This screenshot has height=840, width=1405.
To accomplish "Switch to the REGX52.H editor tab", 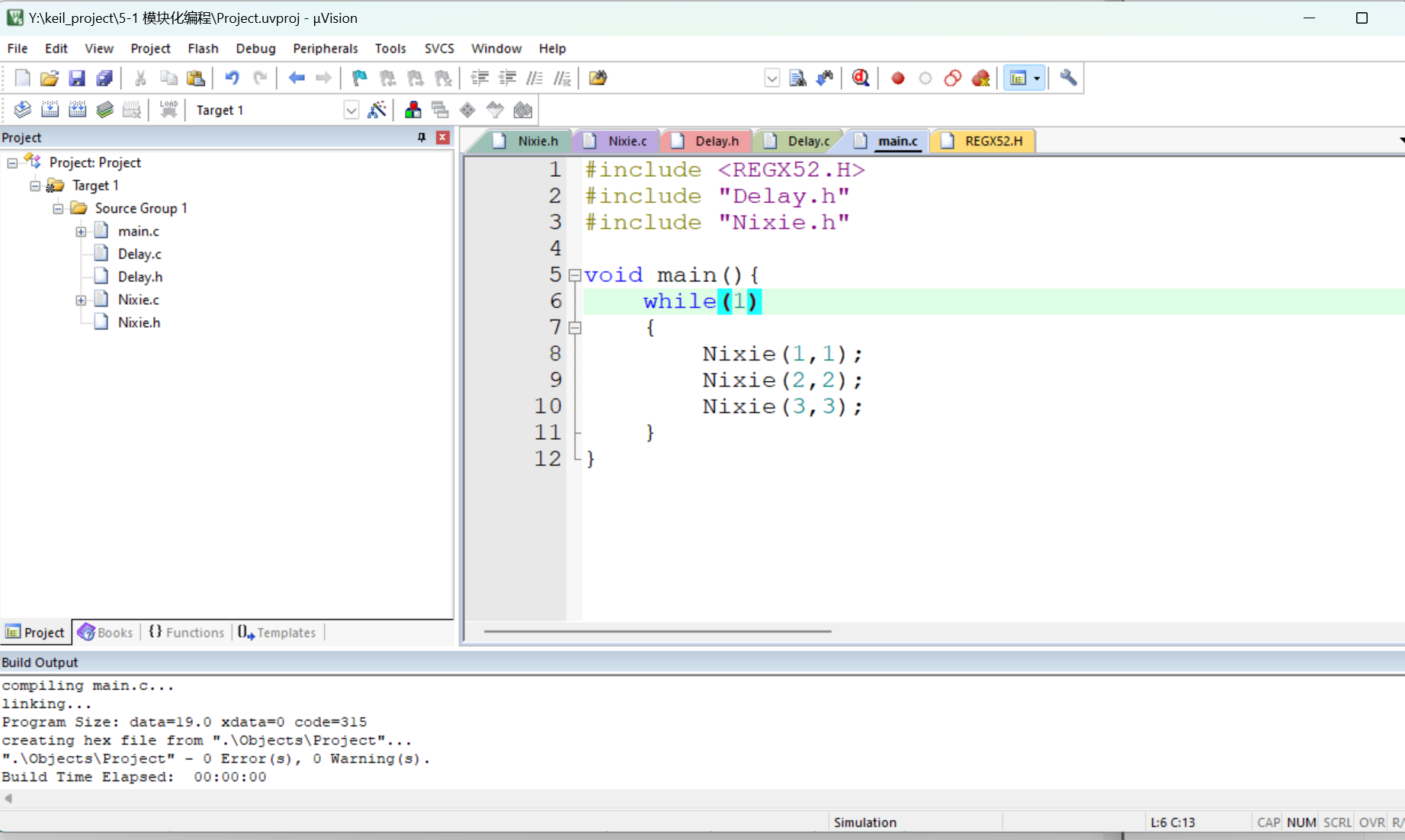I will pos(983,141).
